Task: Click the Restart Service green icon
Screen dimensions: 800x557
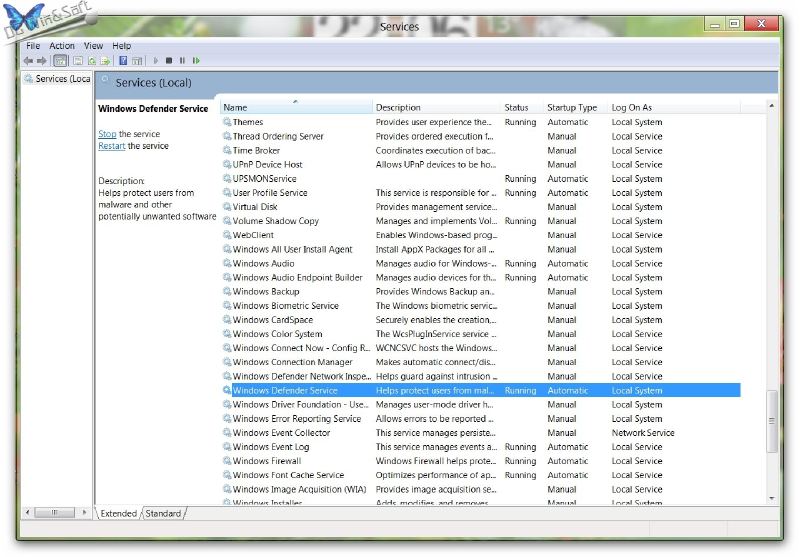Action: click(196, 61)
